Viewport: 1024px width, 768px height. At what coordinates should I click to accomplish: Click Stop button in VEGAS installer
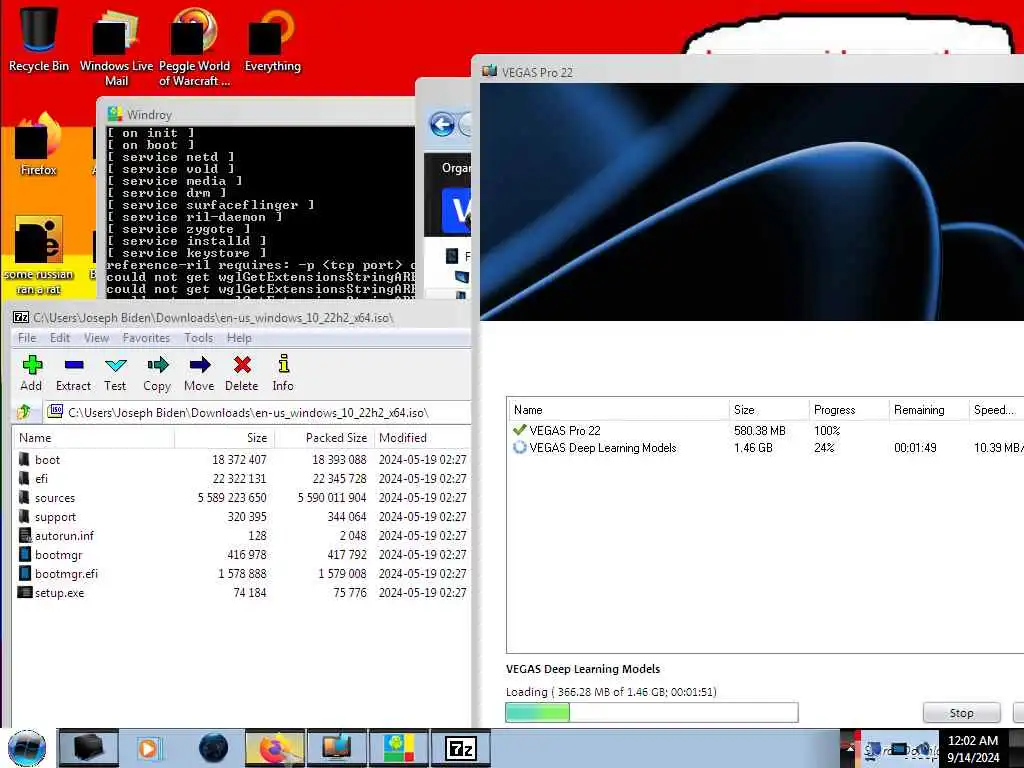point(961,712)
